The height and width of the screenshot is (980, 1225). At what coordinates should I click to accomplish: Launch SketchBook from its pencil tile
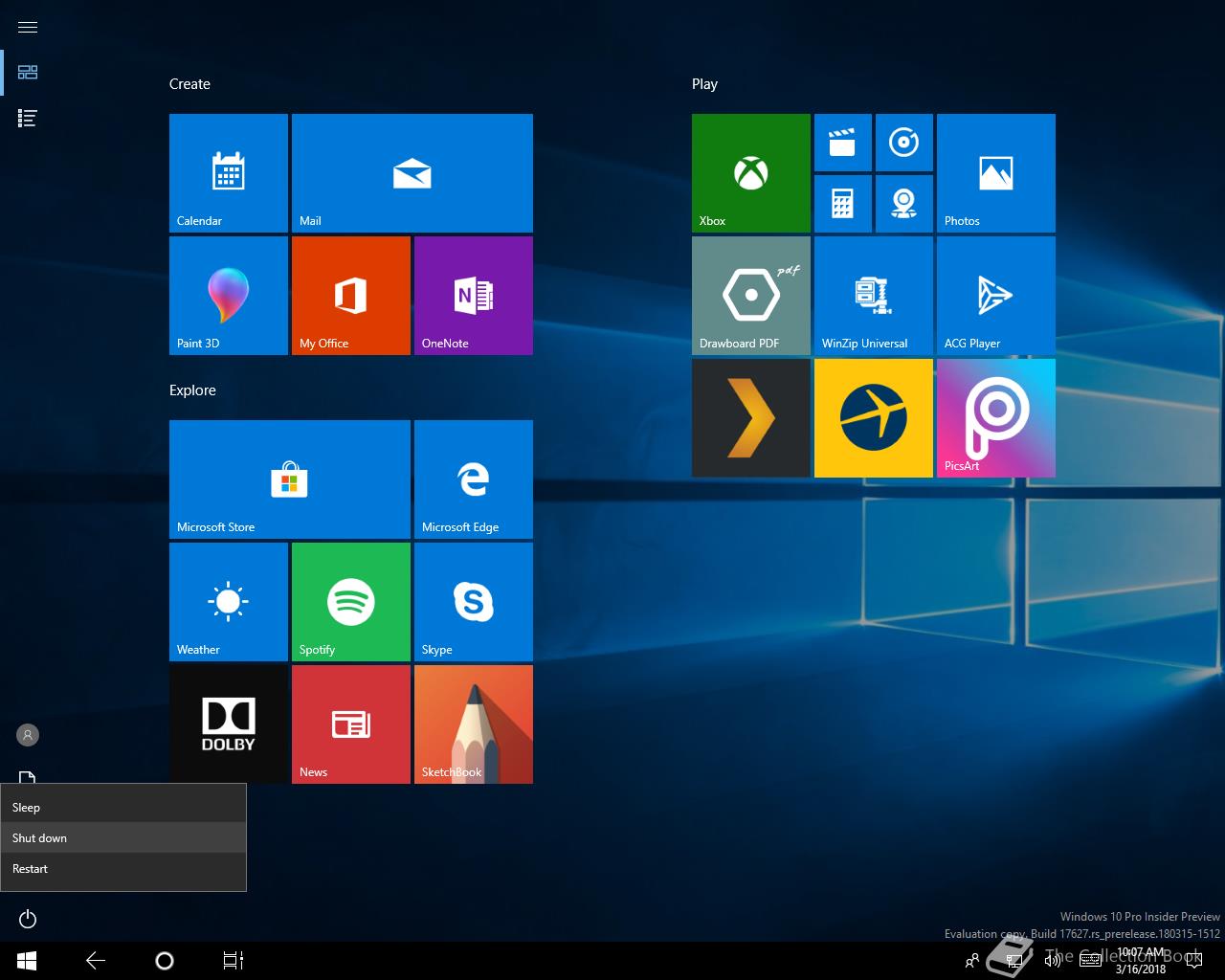tap(474, 724)
